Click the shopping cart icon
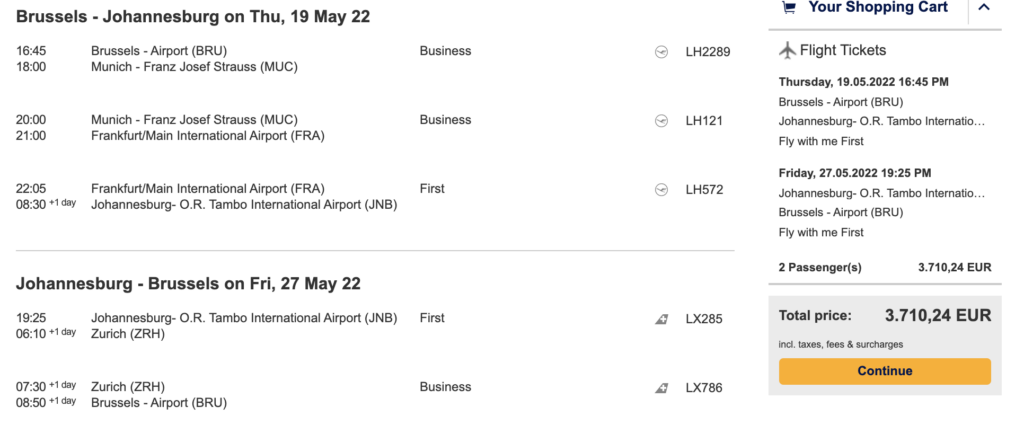The height and width of the screenshot is (425, 1024). [x=789, y=8]
